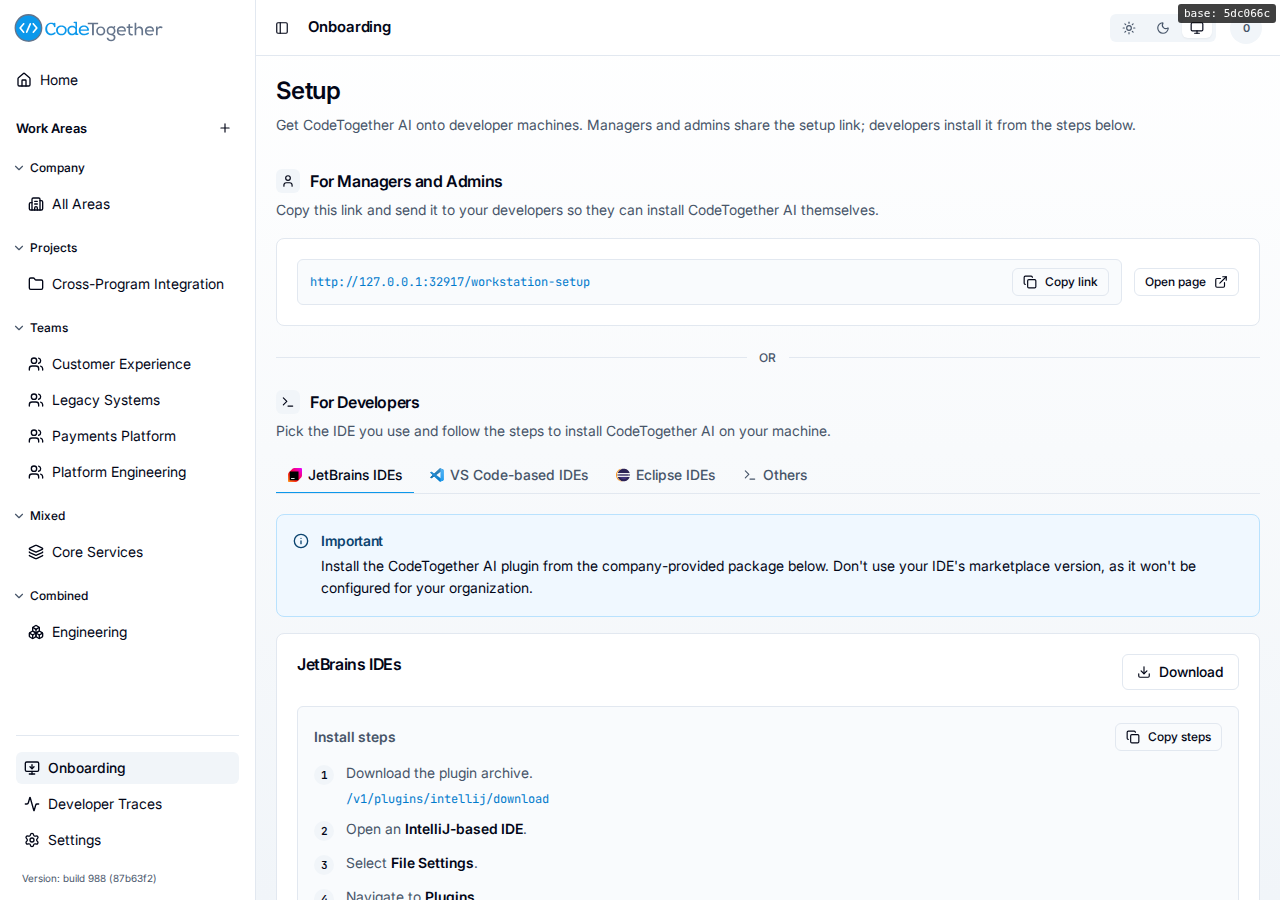Click the JetBrains logo icon in tab
The width and height of the screenshot is (1280, 900).
click(295, 475)
